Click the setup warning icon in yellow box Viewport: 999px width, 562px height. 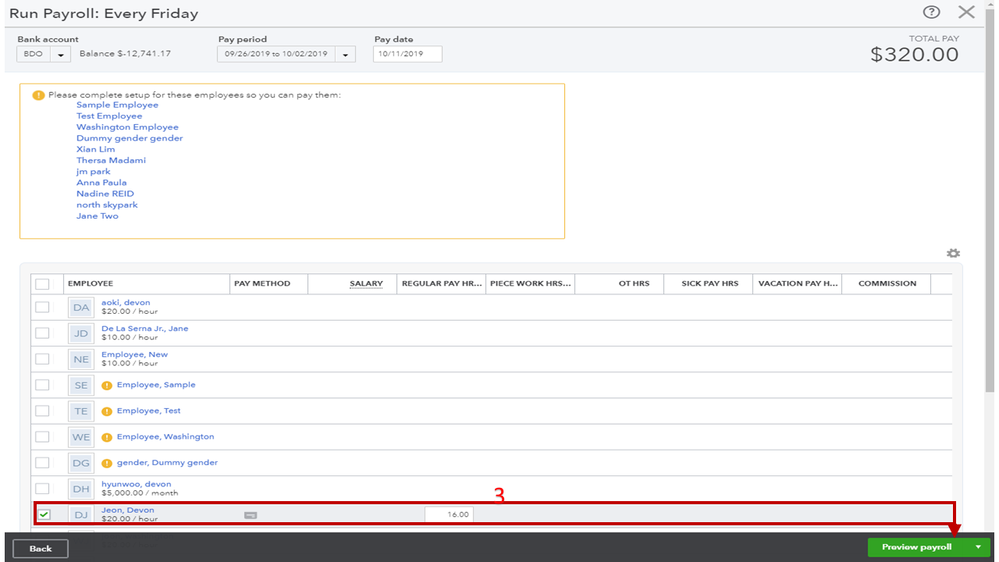38,95
